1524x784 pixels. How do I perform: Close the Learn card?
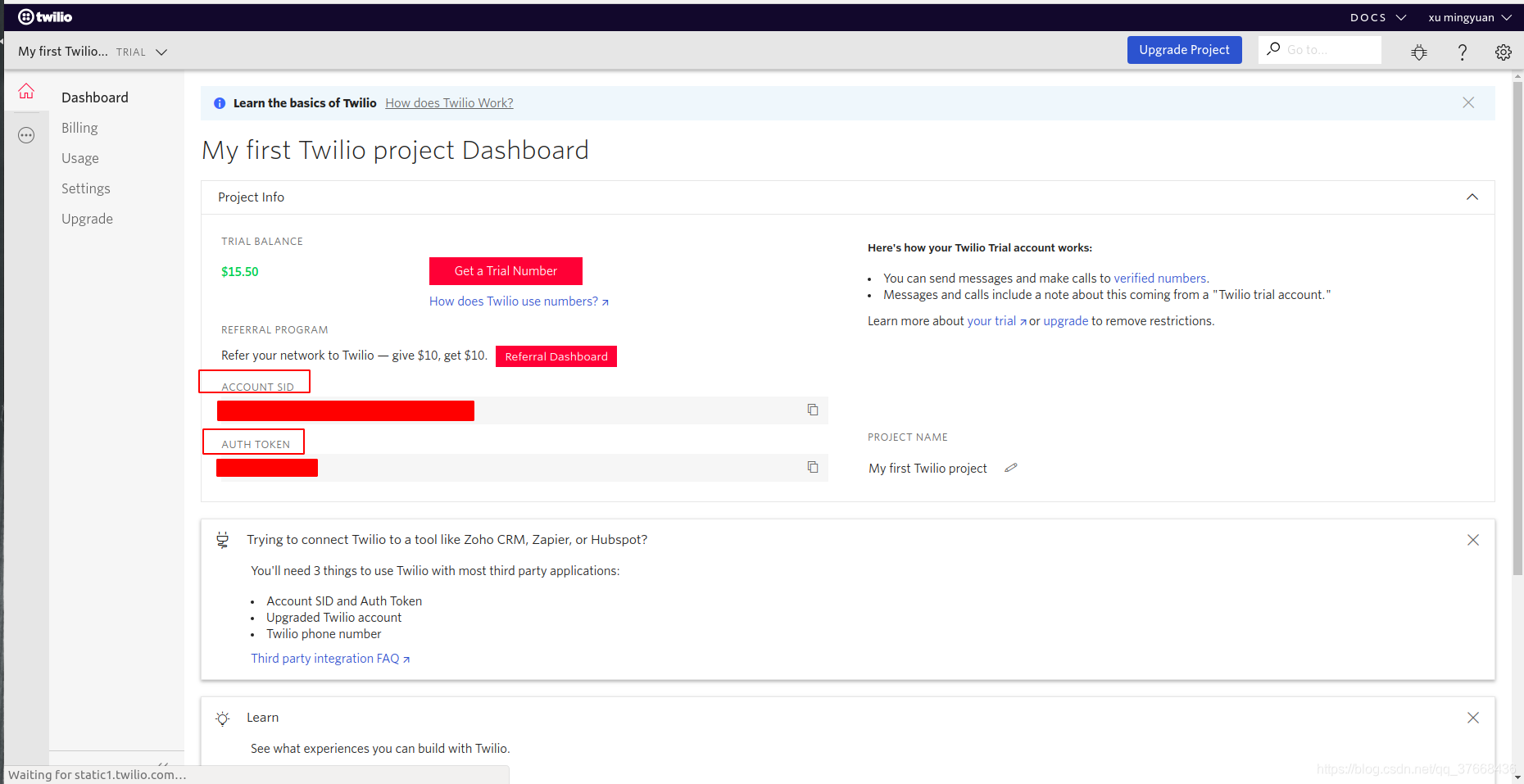pos(1473,718)
